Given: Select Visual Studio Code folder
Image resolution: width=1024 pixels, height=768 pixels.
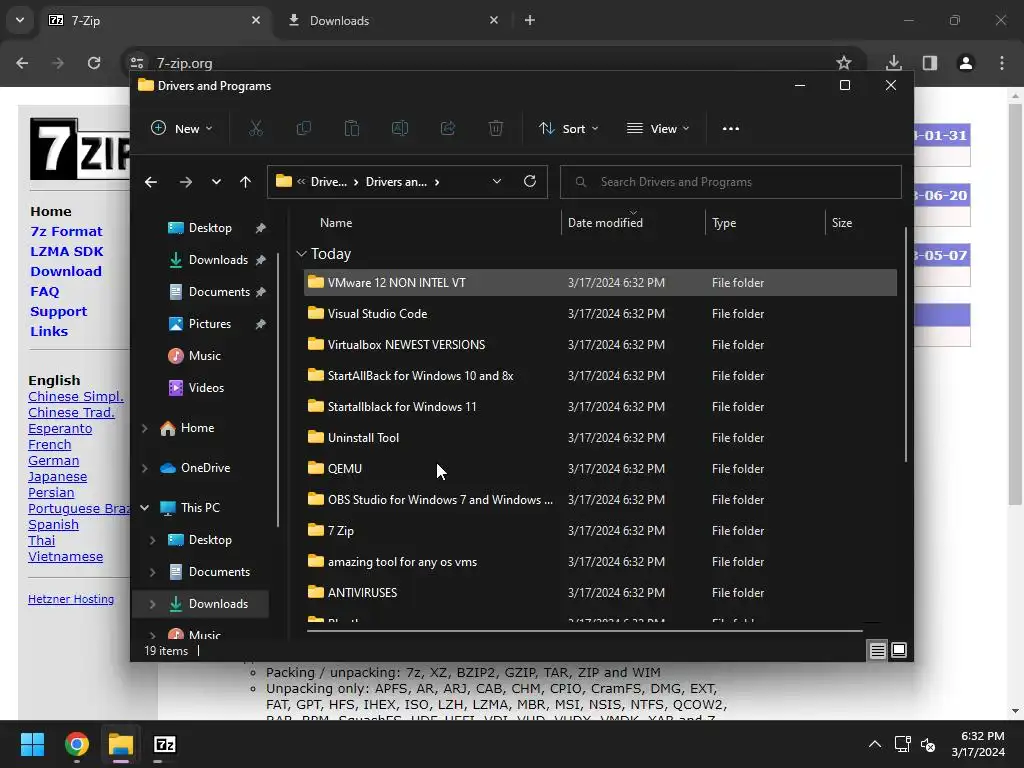Looking at the screenshot, I should coord(600,313).
